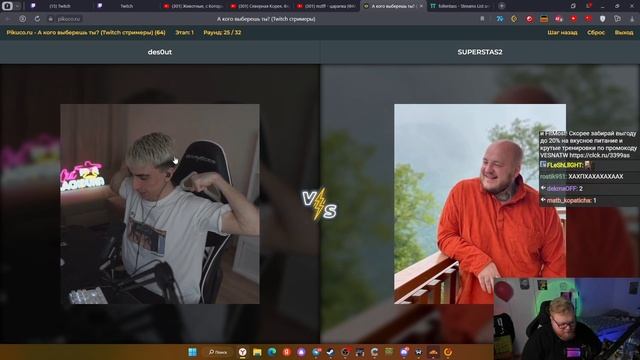Close the 'А кого выберешь ты' tab

pos(421,6)
